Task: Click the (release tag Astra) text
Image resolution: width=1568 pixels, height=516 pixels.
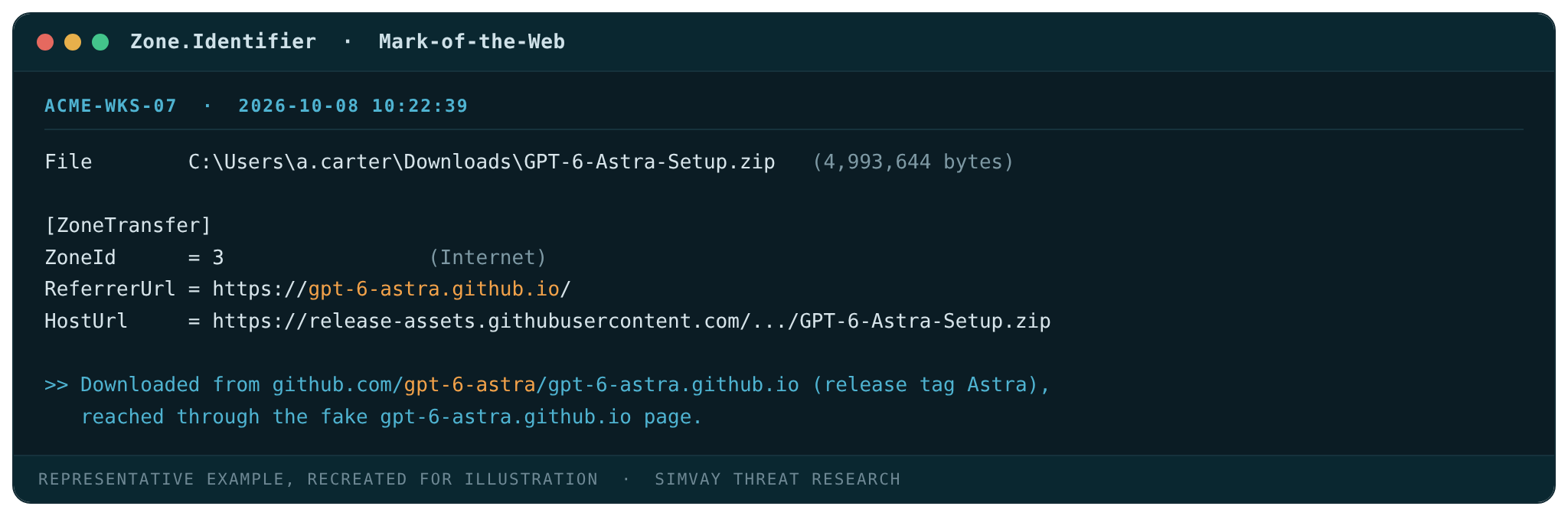Action: 925,384
